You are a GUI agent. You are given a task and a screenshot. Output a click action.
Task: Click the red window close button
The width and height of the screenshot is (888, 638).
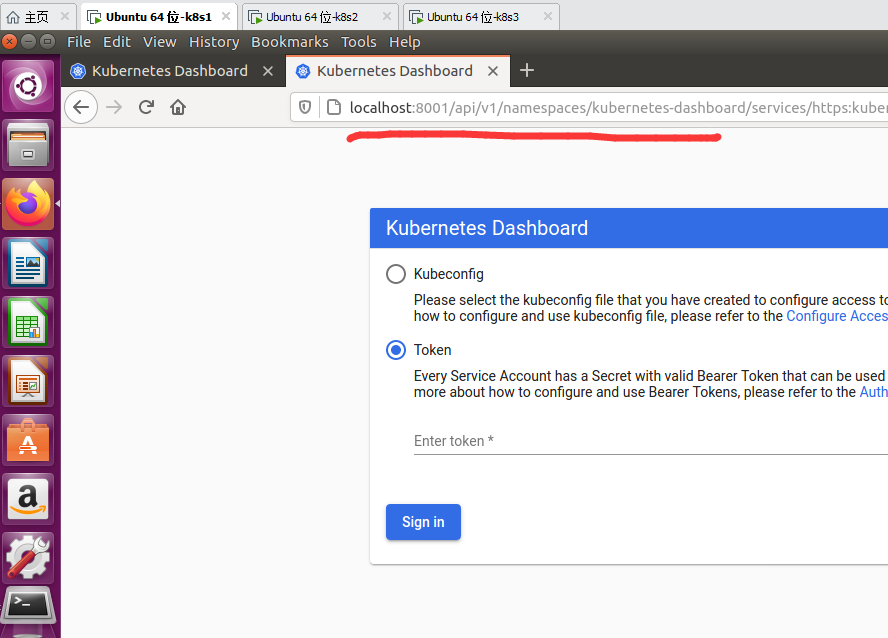(x=10, y=41)
